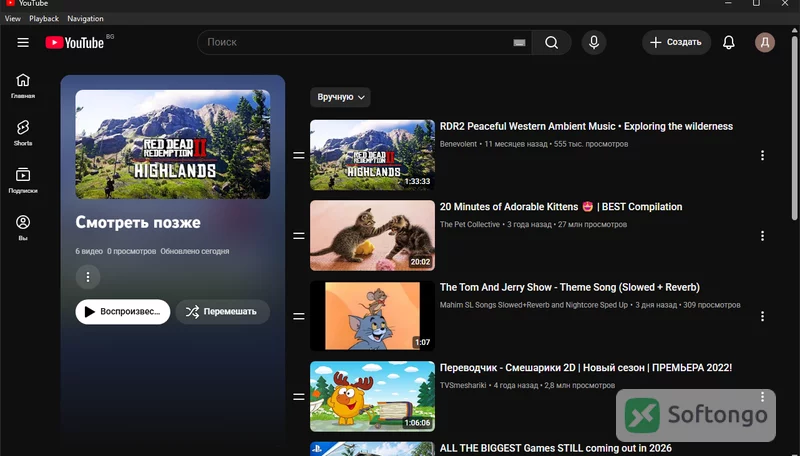Shuffle playlist with Перемешать button

pos(222,312)
